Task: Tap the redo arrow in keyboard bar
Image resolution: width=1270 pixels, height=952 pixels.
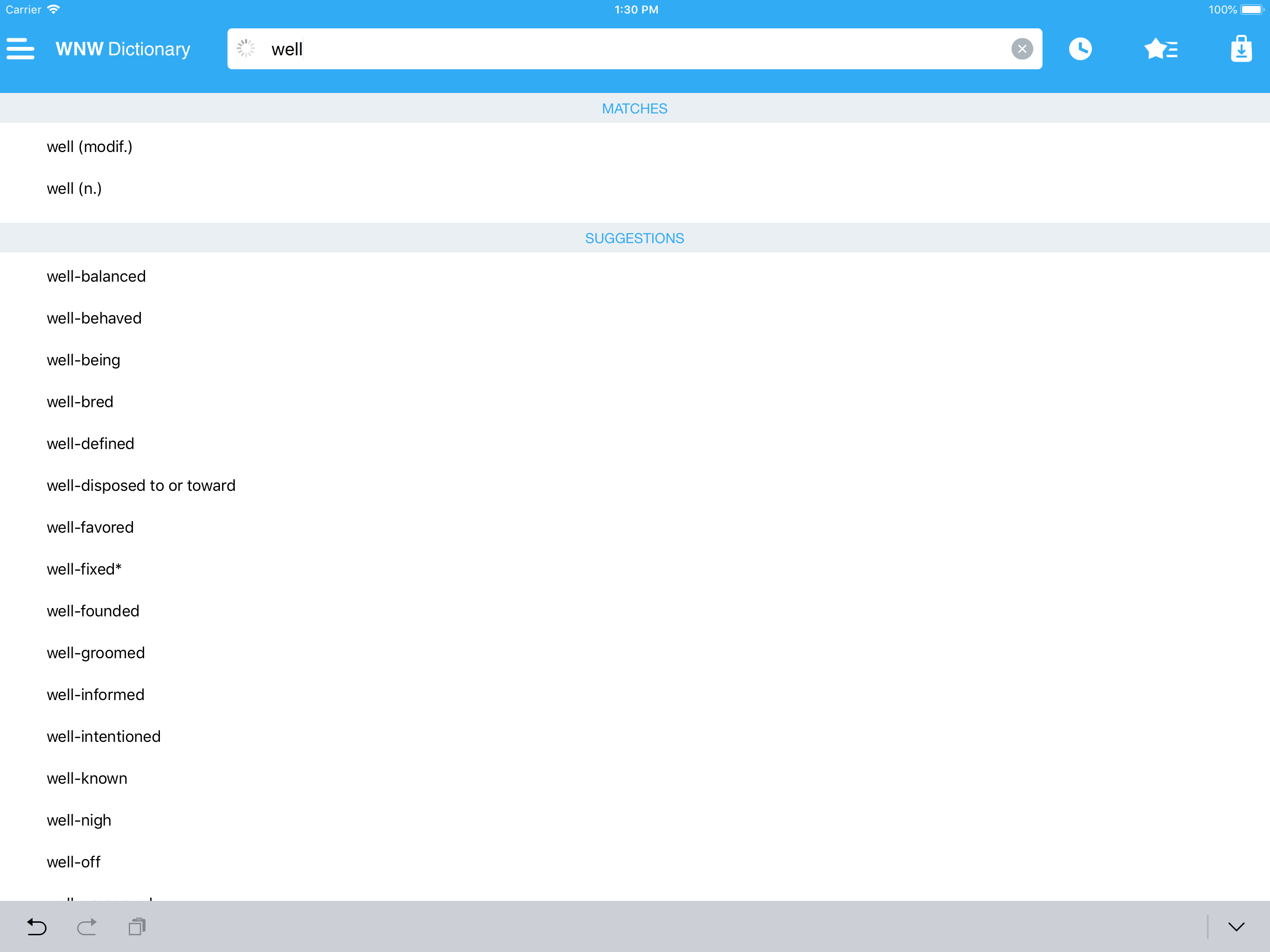Action: (86, 926)
